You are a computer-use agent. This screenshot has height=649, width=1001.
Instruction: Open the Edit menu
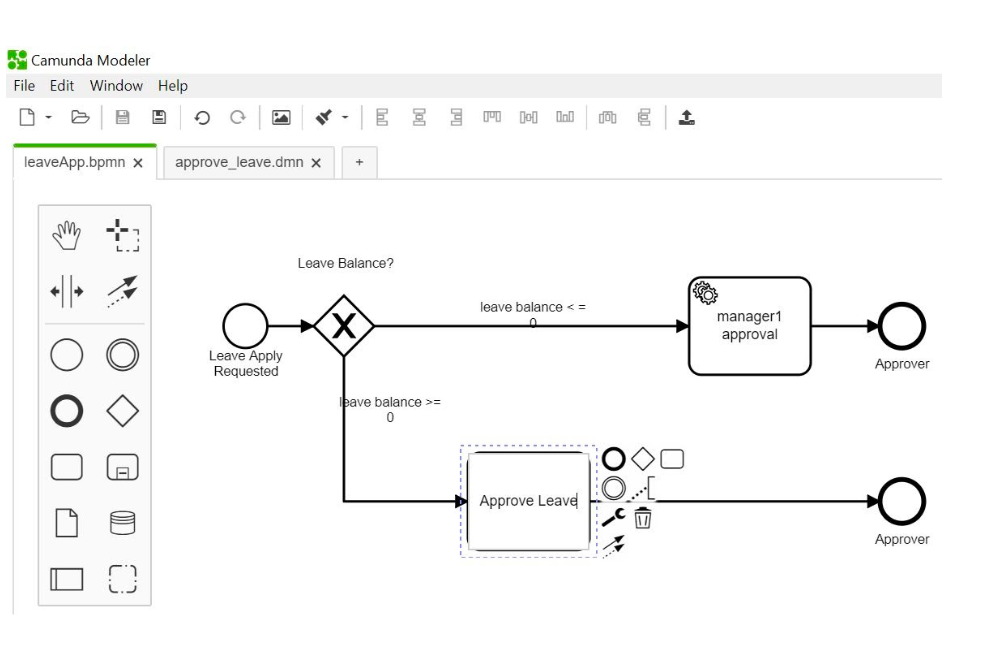[x=61, y=85]
